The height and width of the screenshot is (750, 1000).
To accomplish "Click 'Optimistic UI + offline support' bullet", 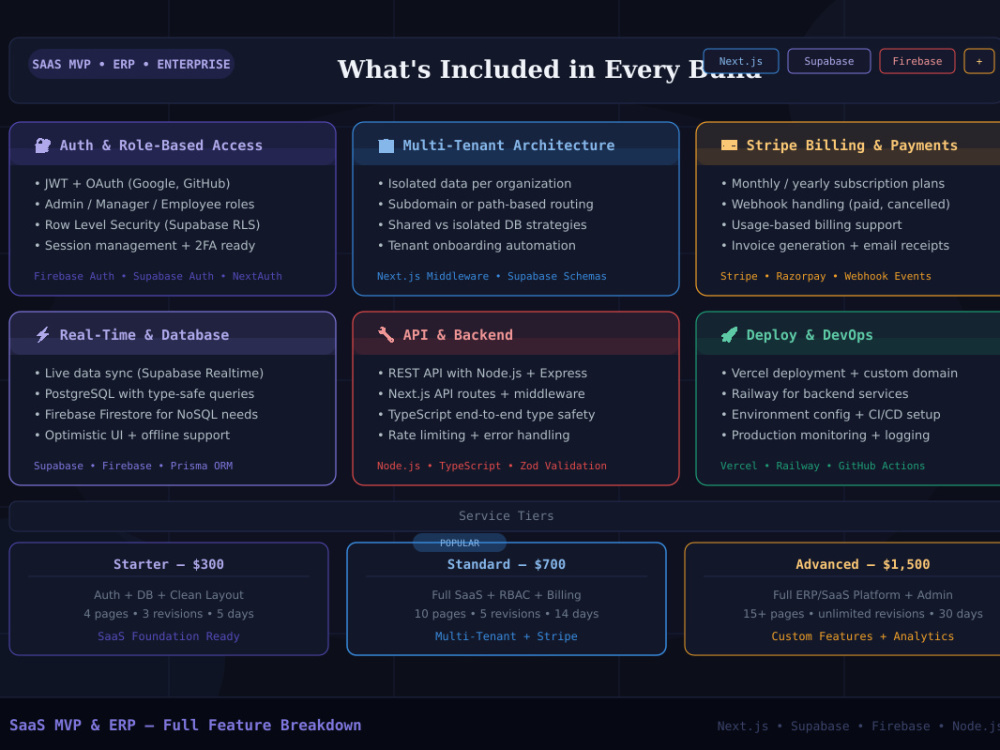I will click(132, 435).
